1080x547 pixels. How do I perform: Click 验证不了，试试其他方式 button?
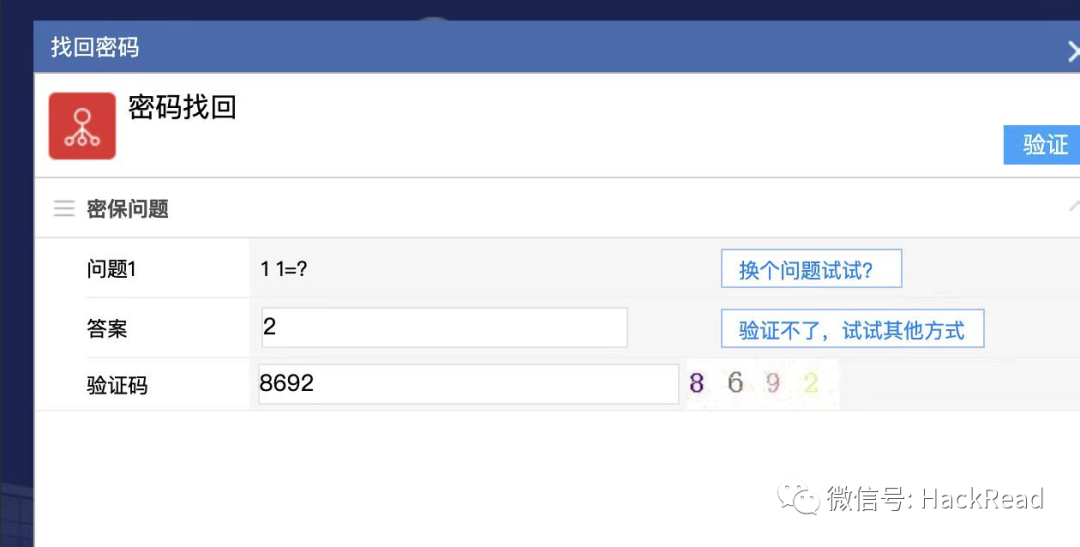coord(852,329)
